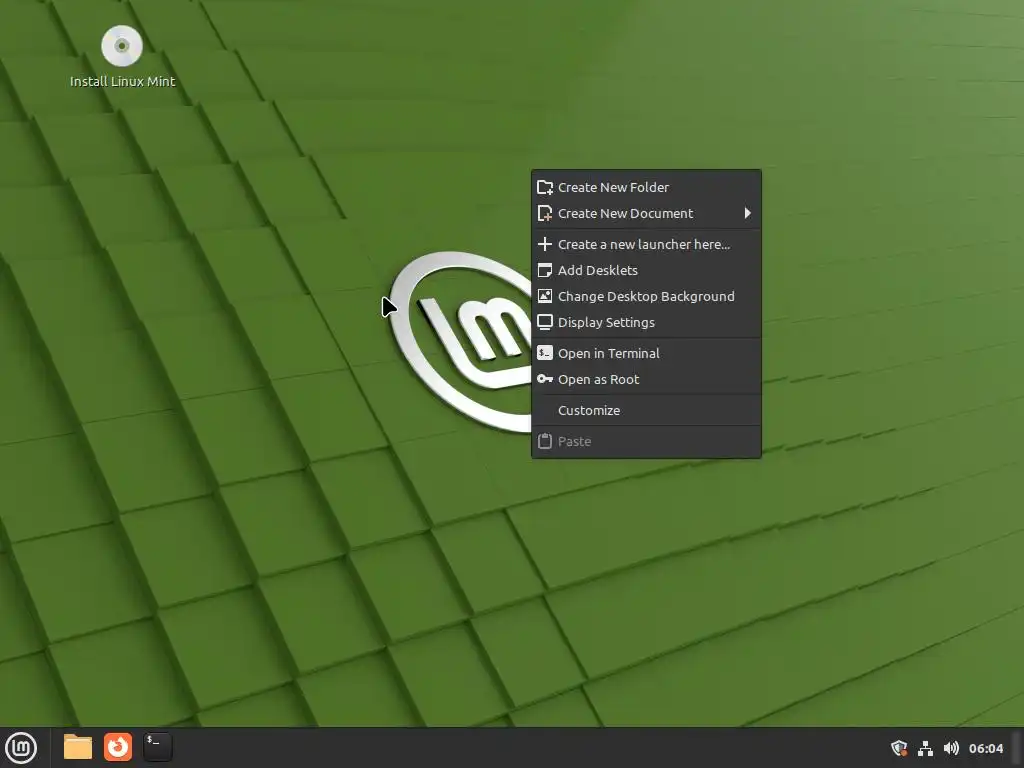This screenshot has width=1024, height=768.
Task: Open Display Settings from context menu
Action: [x=647, y=323]
